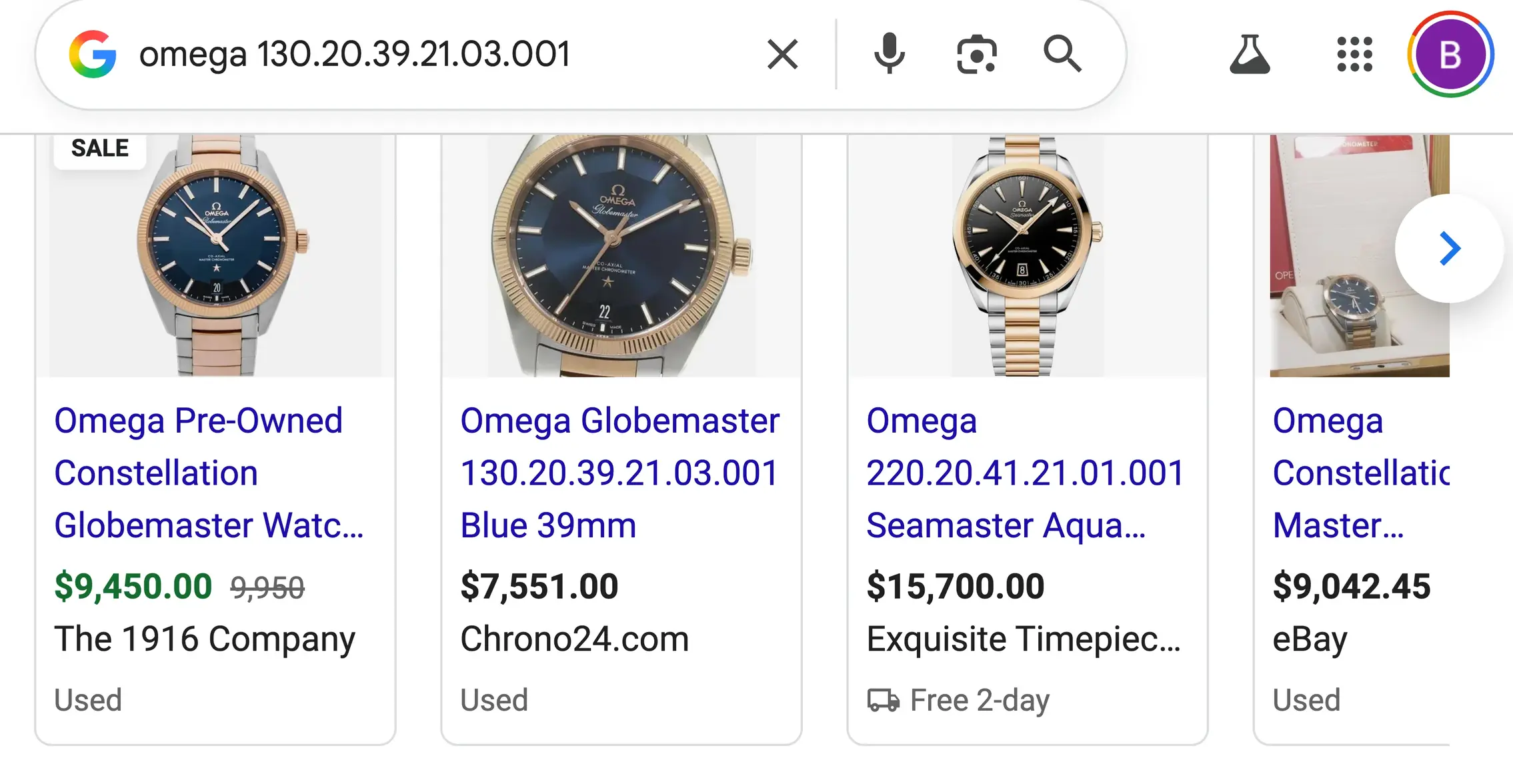Clear the search query with the X icon

[x=782, y=55]
